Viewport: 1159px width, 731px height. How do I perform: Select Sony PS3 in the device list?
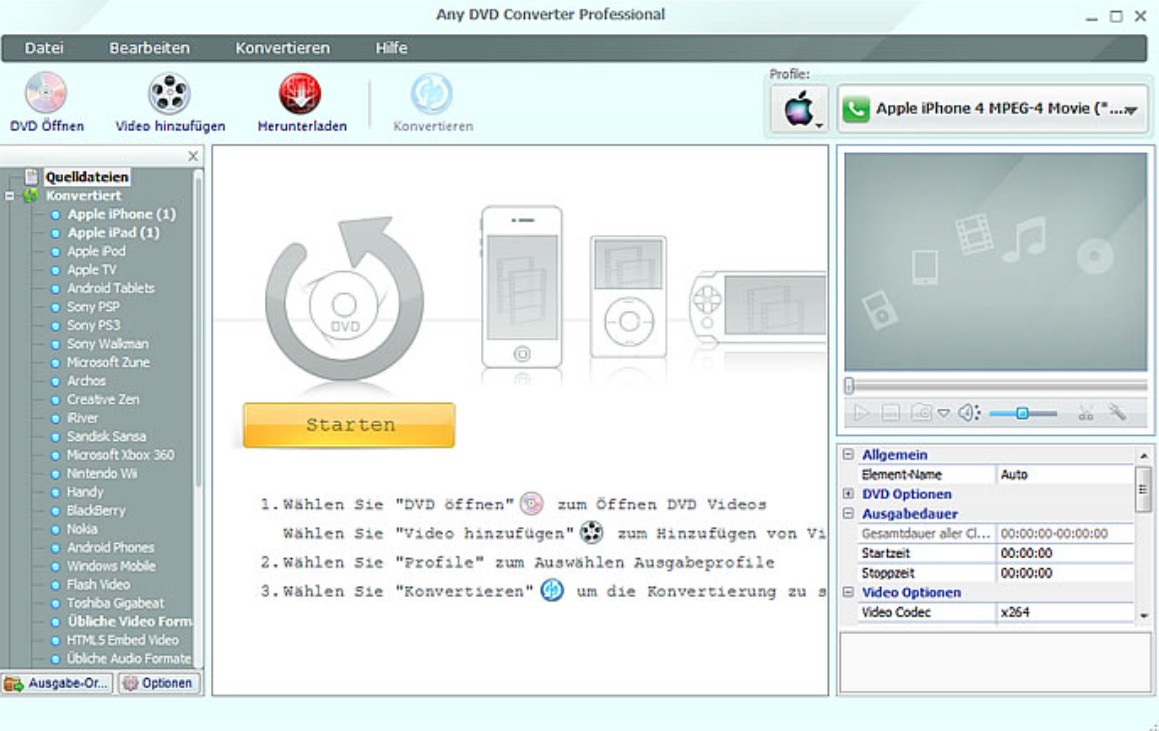(x=93, y=325)
